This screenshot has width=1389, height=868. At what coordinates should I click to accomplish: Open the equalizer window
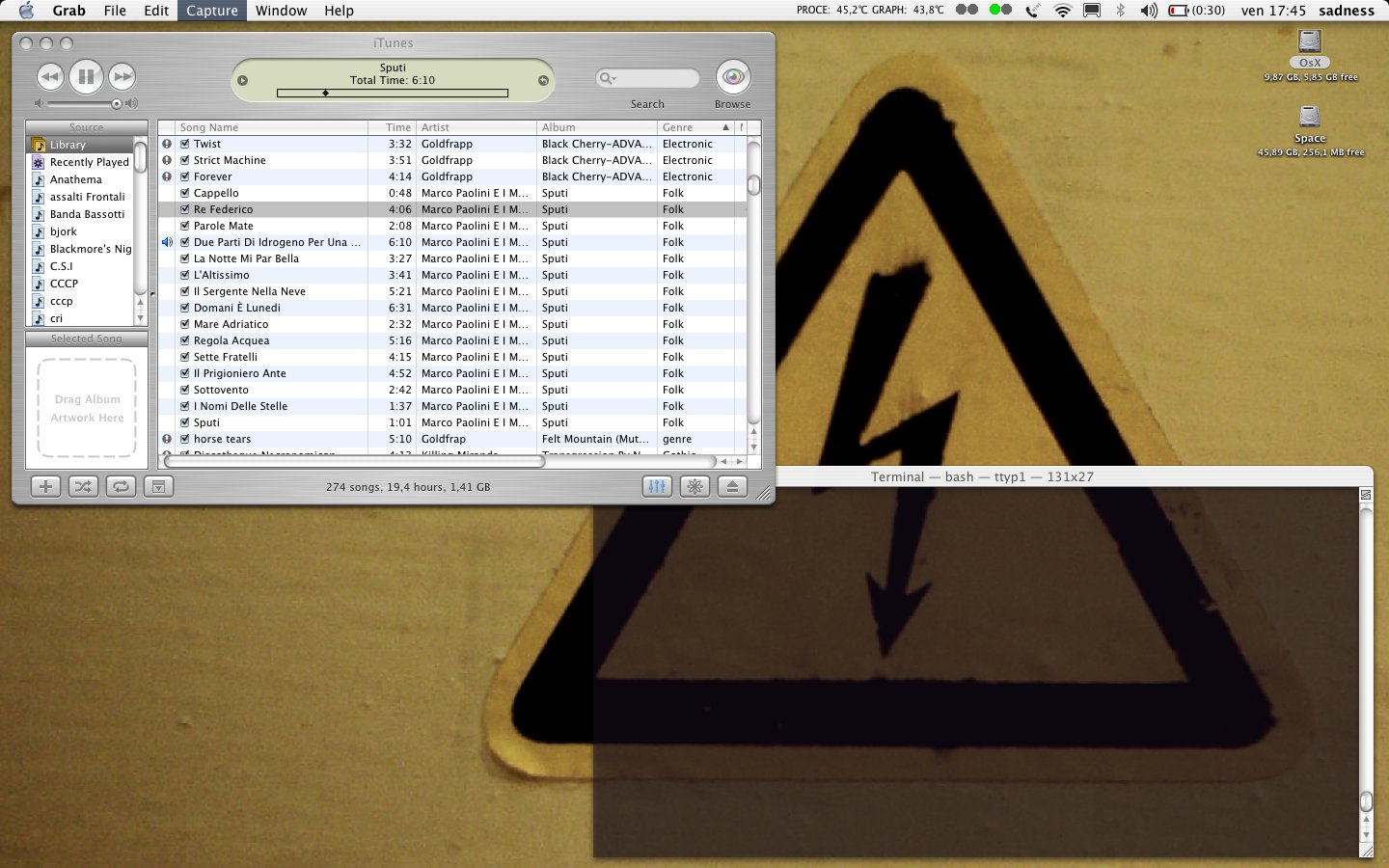coord(657,486)
